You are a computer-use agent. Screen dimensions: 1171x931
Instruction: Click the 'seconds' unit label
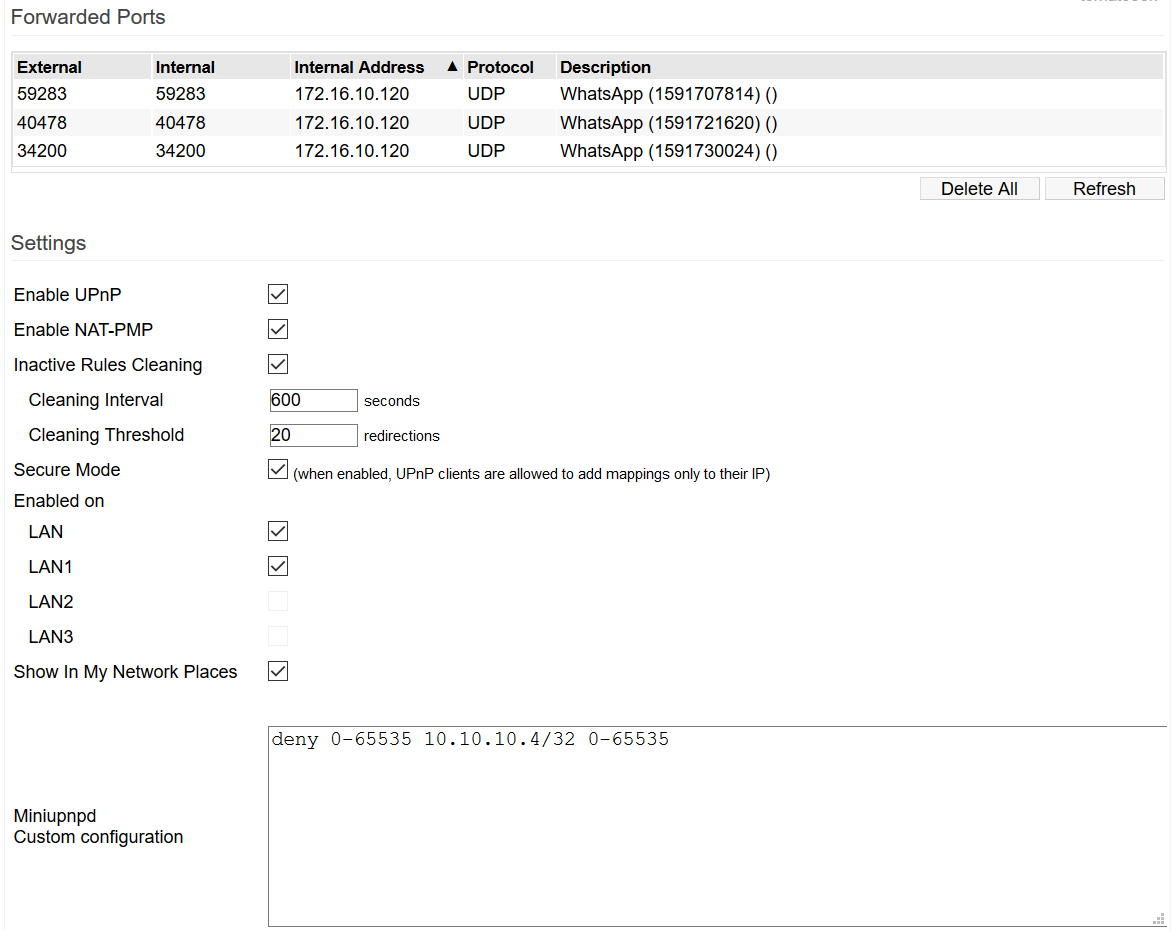tap(392, 401)
